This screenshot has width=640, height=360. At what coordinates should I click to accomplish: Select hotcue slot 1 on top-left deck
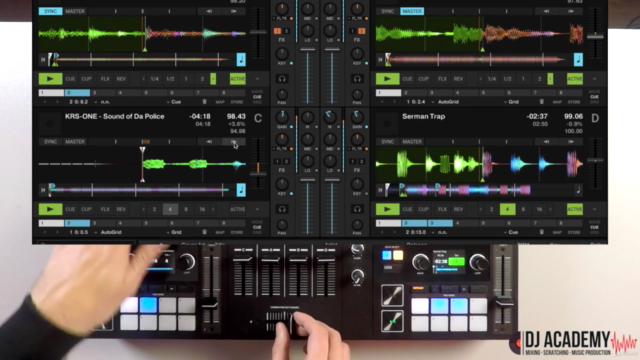tap(51, 93)
